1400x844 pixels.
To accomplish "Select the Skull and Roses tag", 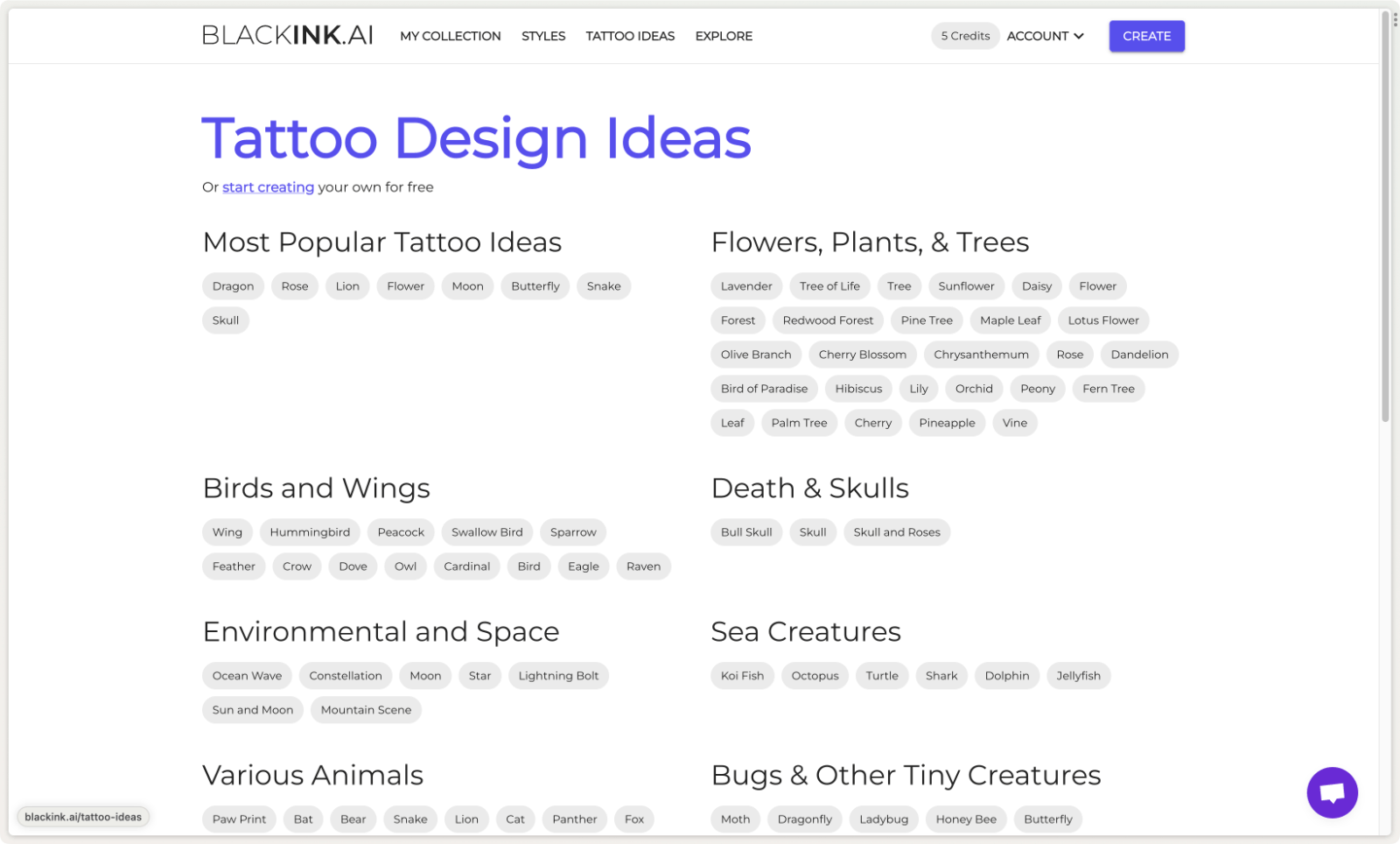I will click(896, 532).
